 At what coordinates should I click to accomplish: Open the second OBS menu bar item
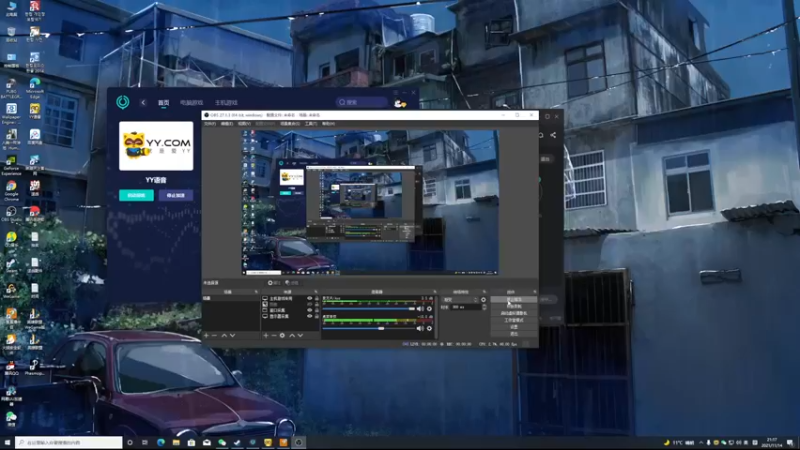tap(227, 123)
